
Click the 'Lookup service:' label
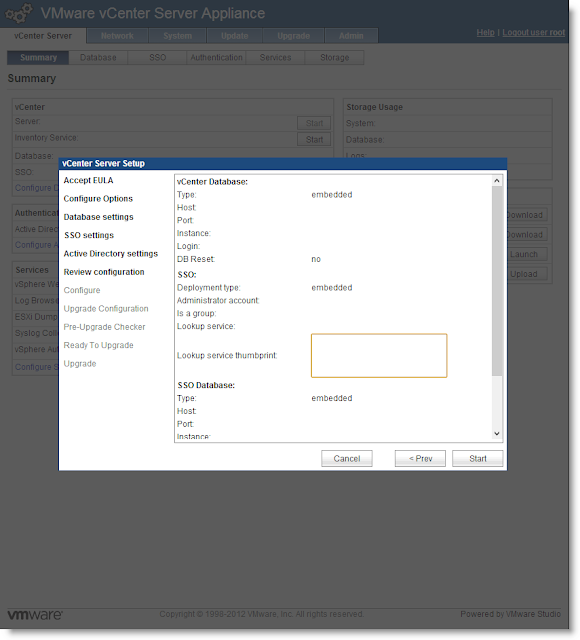click(x=206, y=327)
